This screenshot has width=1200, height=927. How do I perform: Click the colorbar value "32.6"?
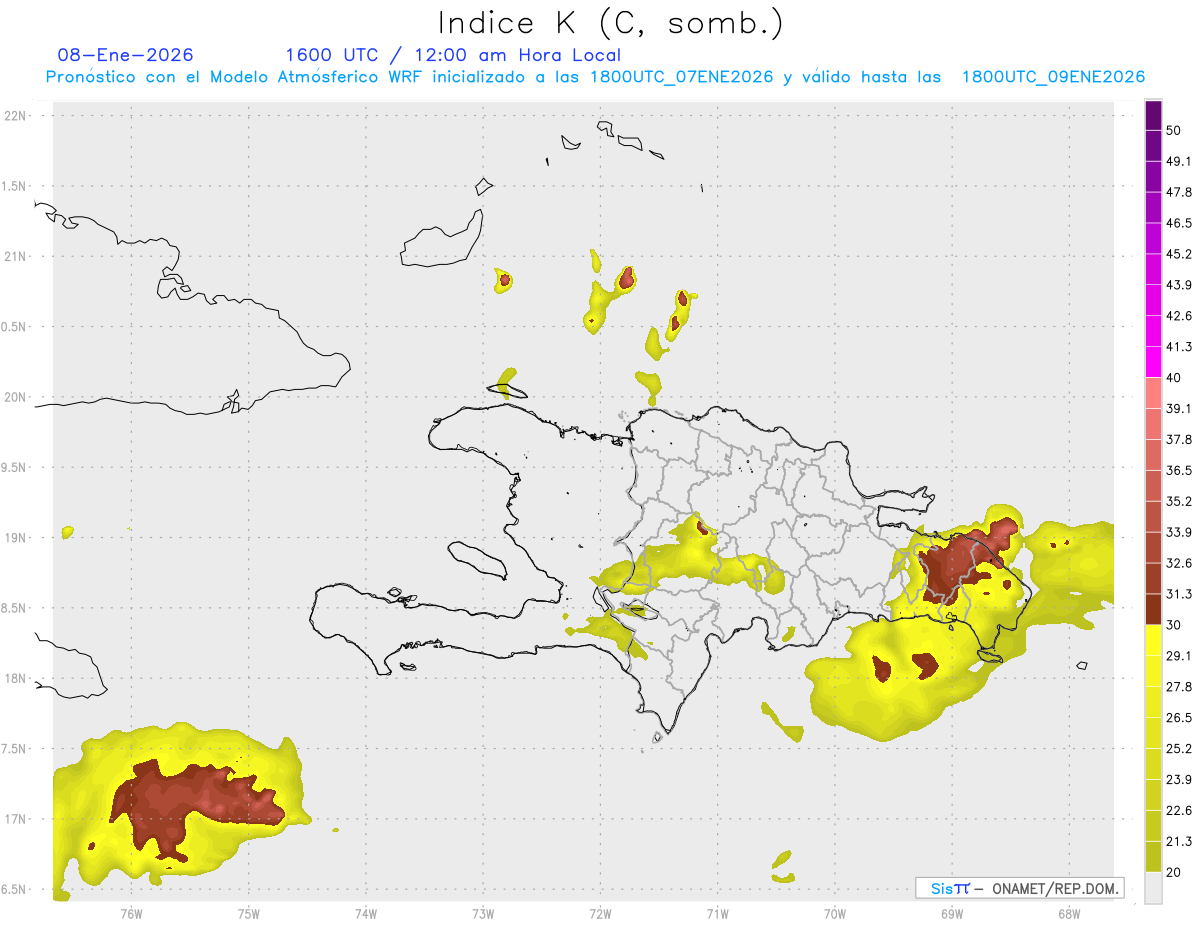(x=1179, y=563)
